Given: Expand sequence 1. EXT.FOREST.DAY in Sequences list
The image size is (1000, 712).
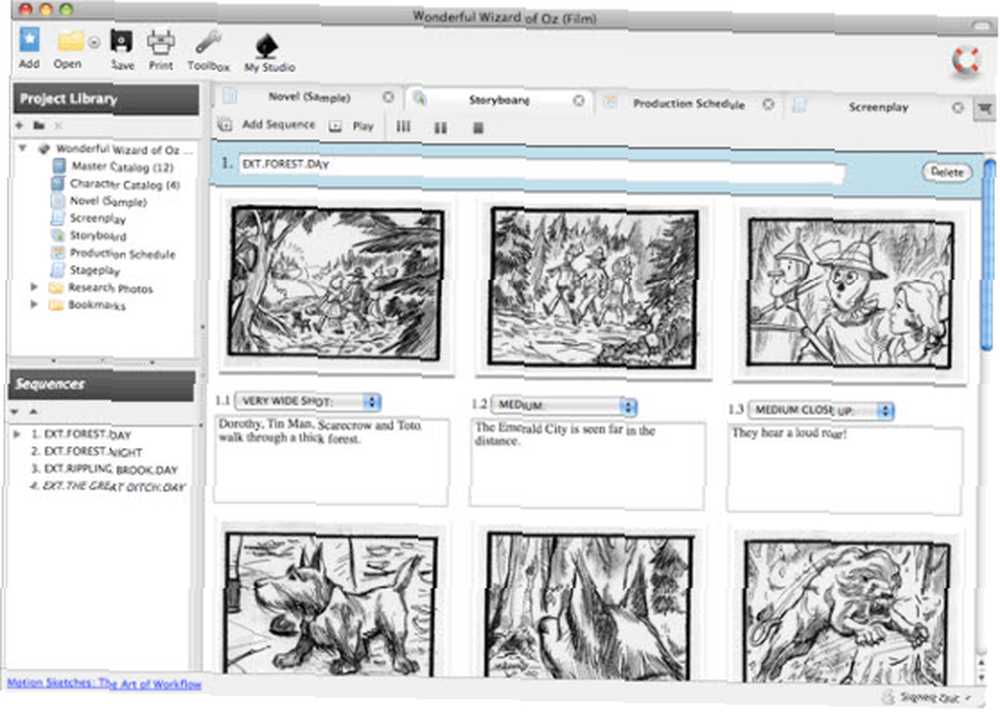Looking at the screenshot, I should point(17,434).
